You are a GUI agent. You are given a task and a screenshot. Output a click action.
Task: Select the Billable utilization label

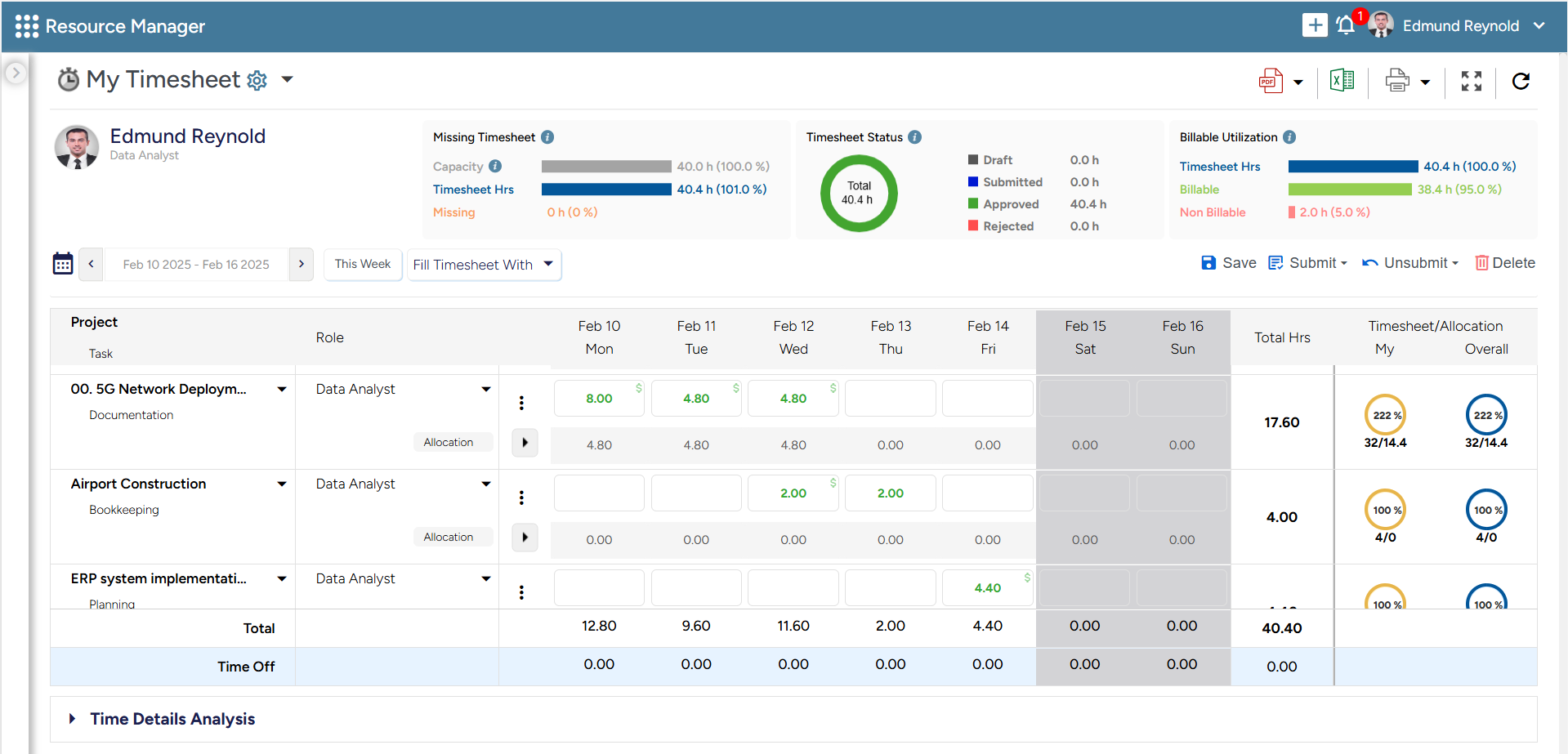tap(1199, 190)
